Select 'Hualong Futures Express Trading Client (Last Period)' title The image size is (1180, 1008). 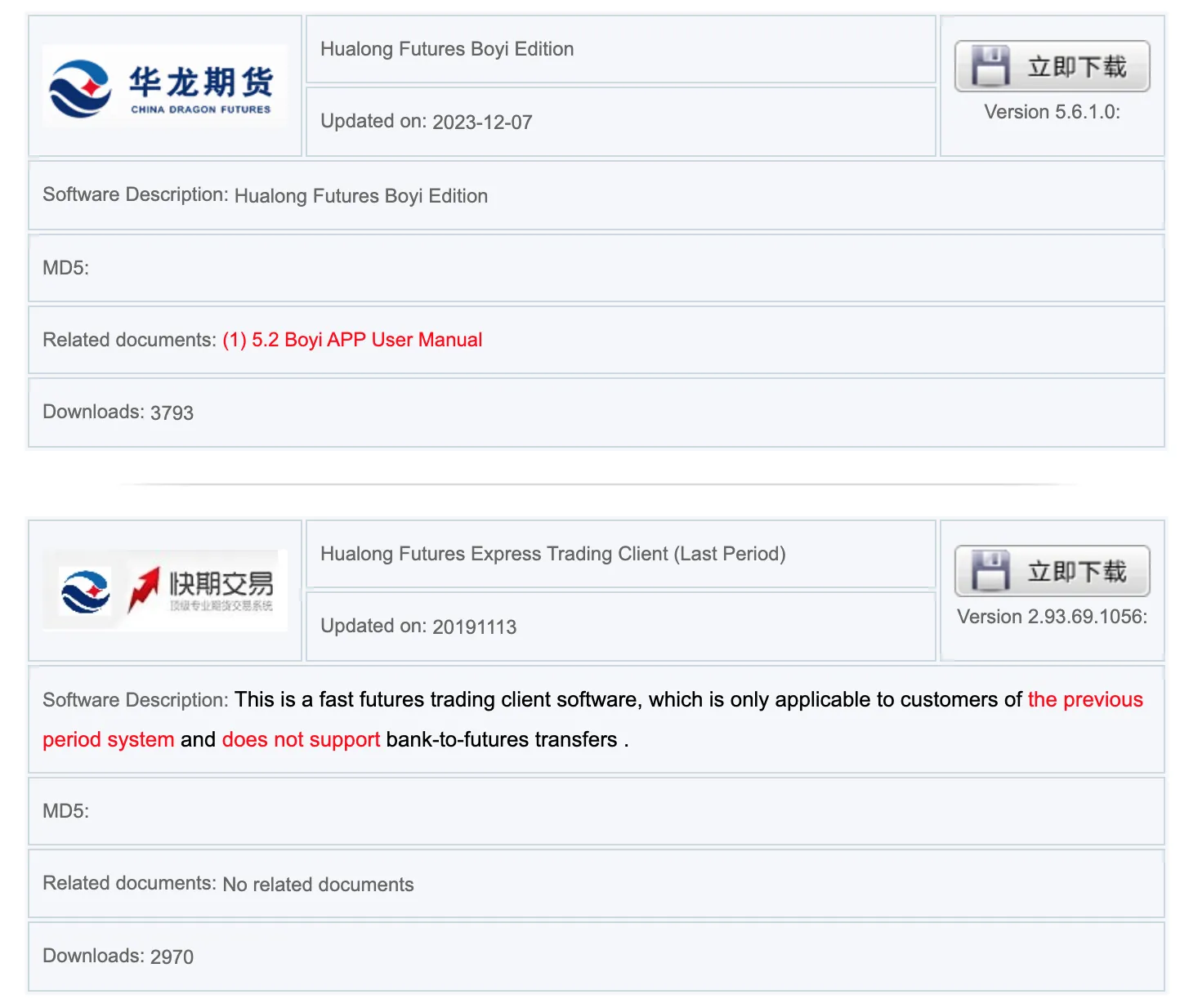(553, 554)
